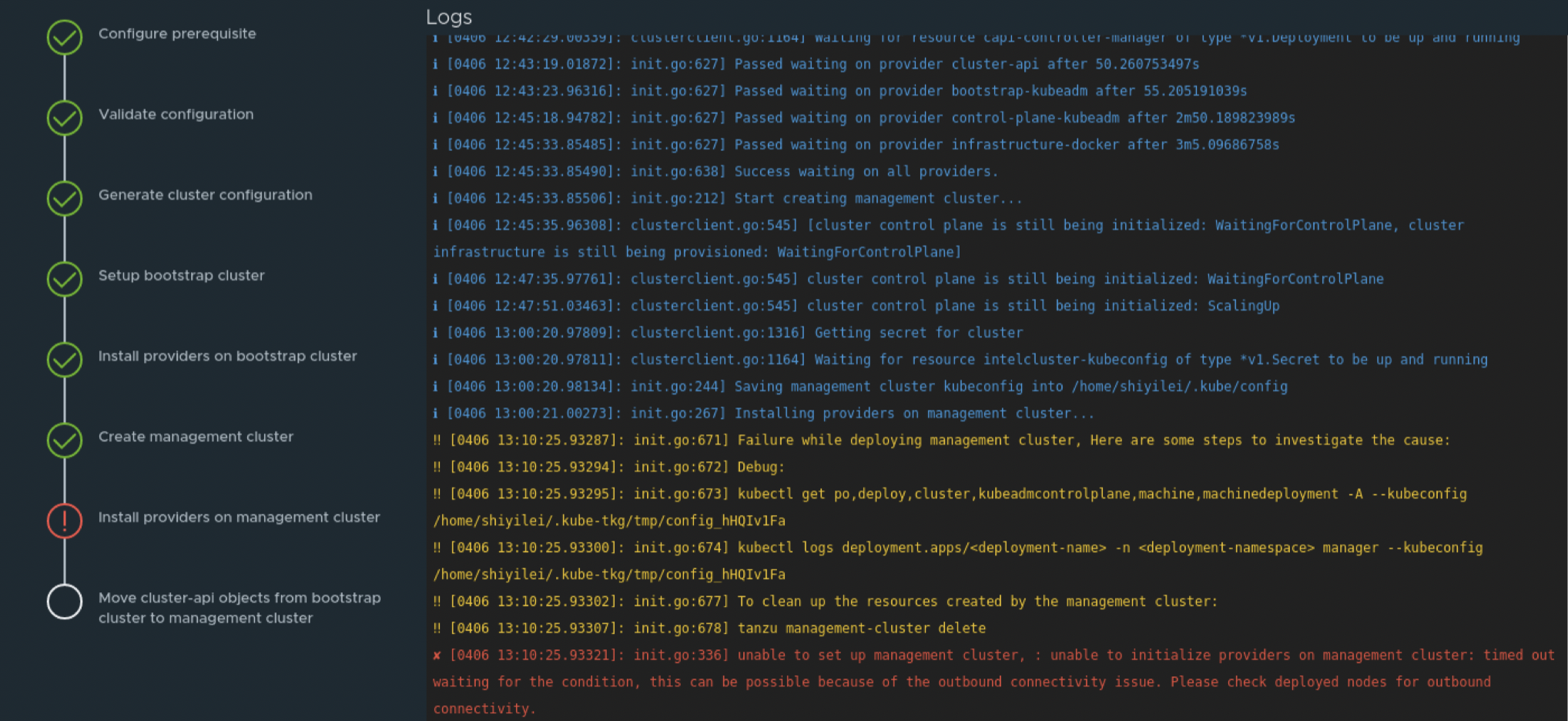Click the Logs panel header
This screenshot has width=1568, height=721.
pyautogui.click(x=449, y=17)
